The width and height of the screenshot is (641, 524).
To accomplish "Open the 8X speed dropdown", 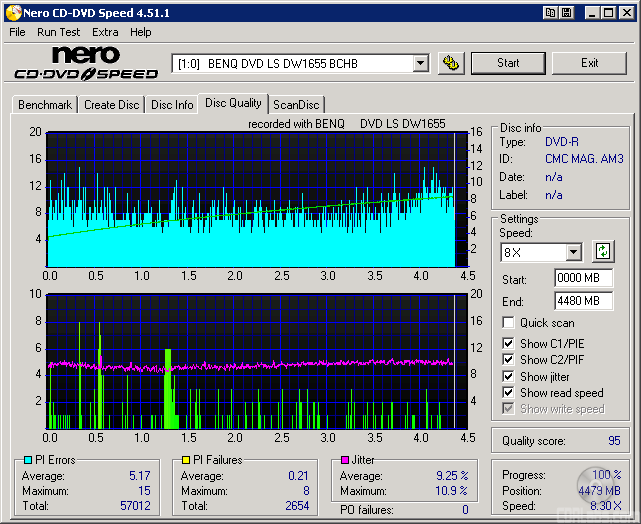I will 573,253.
